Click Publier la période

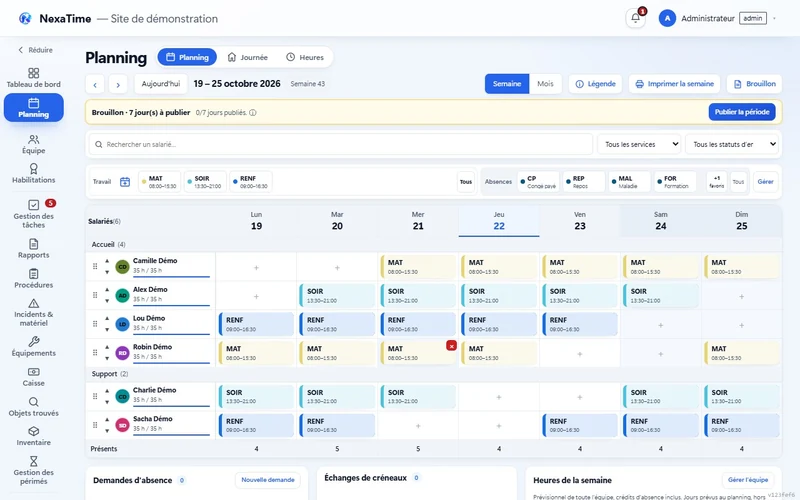click(x=742, y=112)
